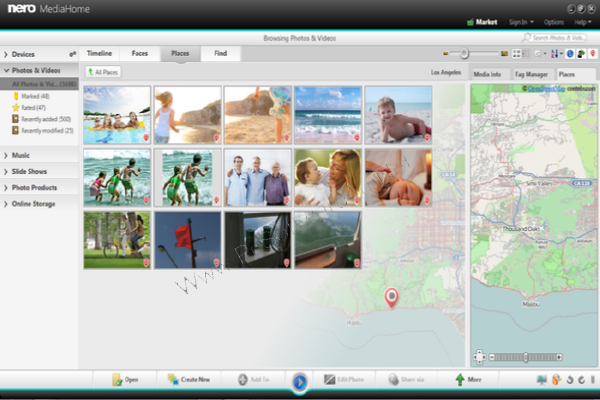
Task: Adjust the thumbnail size slider handle
Action: tap(464, 54)
